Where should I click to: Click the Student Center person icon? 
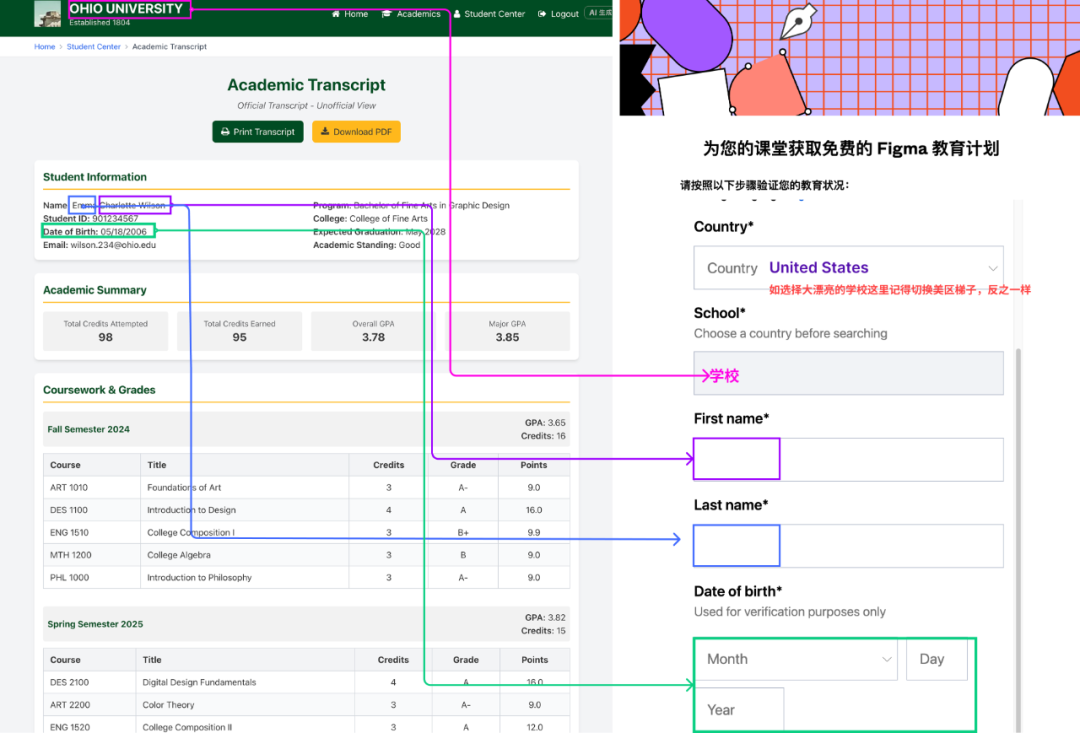[x=457, y=14]
